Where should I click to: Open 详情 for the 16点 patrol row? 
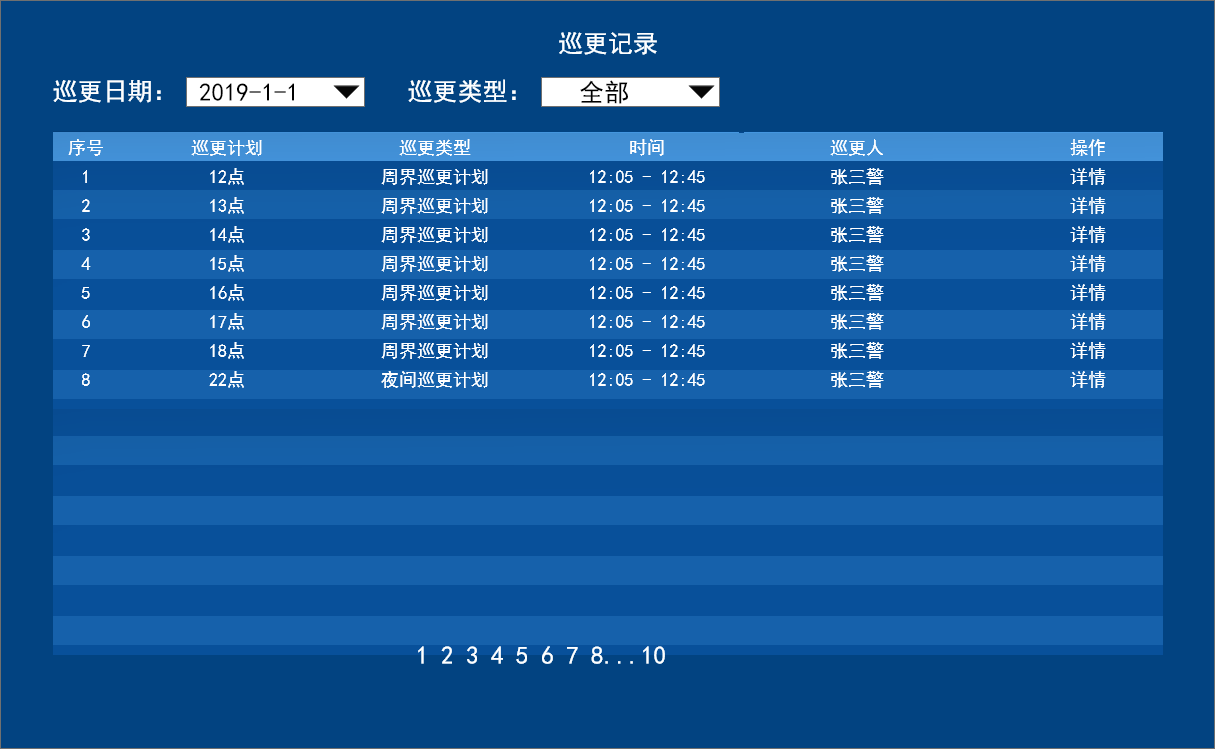click(1087, 293)
